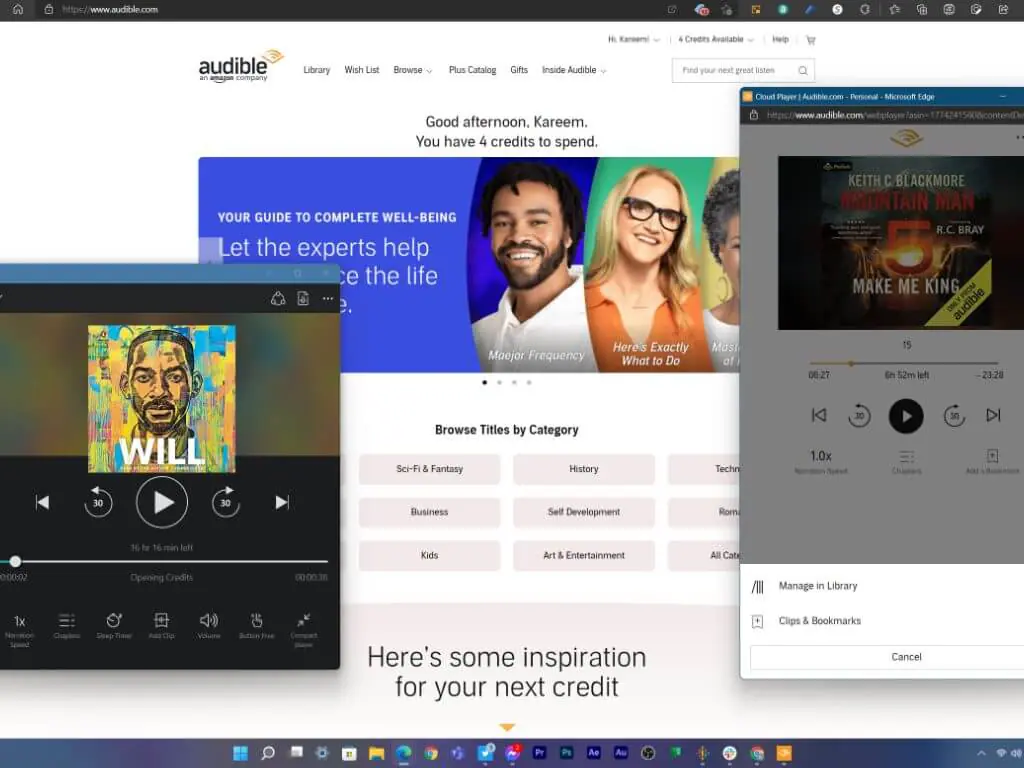Open the Chapters list in the WILL player

(67, 626)
